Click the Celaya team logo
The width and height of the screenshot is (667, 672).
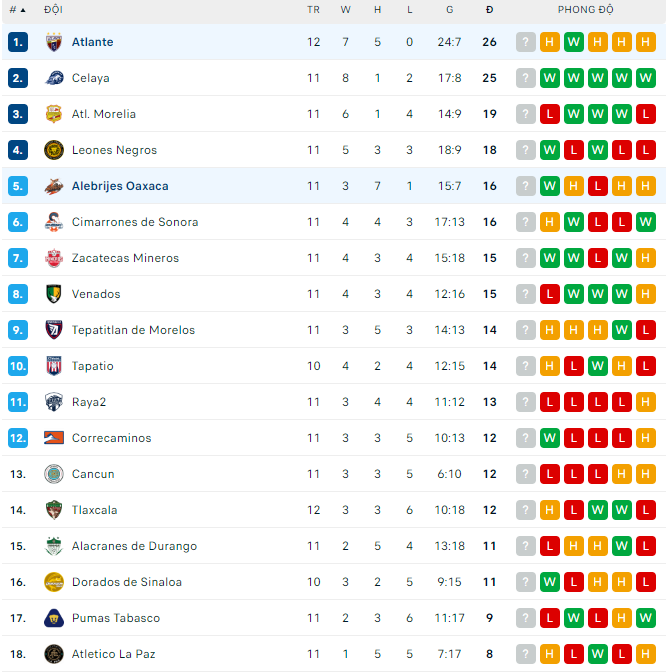point(54,78)
